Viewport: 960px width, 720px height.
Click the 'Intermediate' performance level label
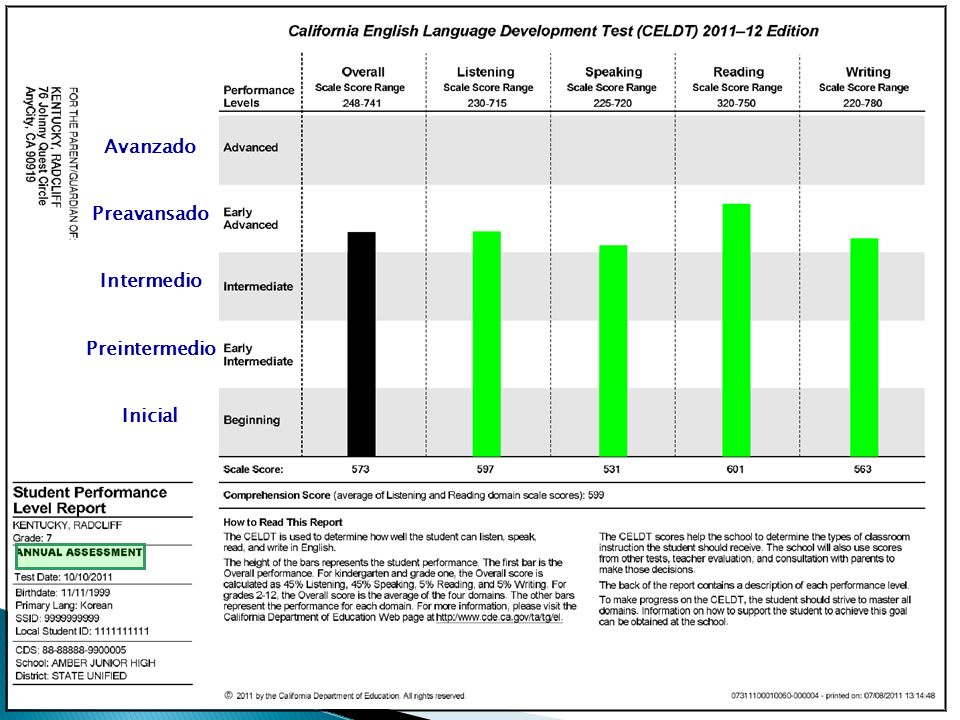[258, 287]
